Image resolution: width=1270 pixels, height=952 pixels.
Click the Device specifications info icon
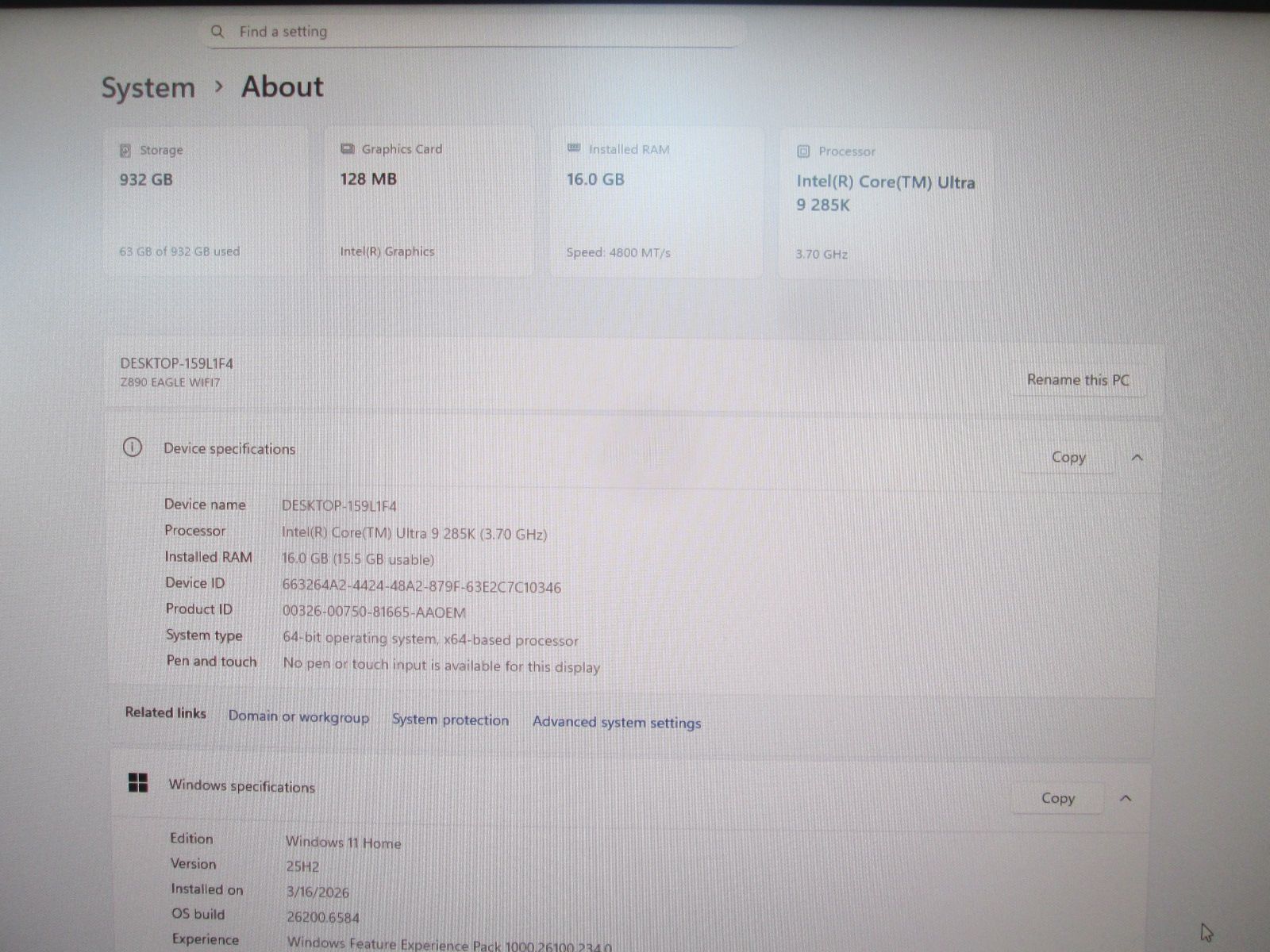(133, 447)
